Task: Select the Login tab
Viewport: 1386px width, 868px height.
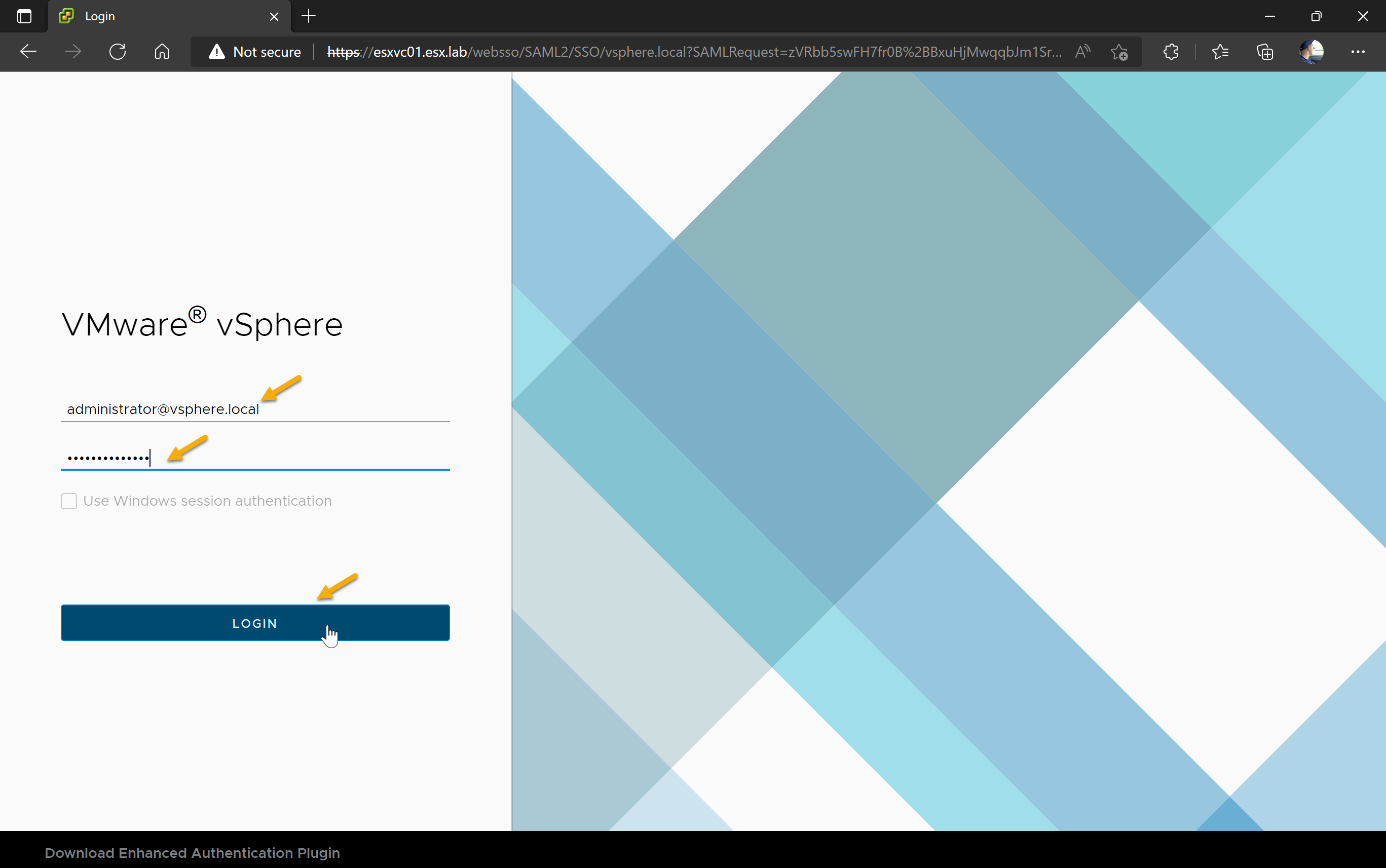Action: pos(169,16)
